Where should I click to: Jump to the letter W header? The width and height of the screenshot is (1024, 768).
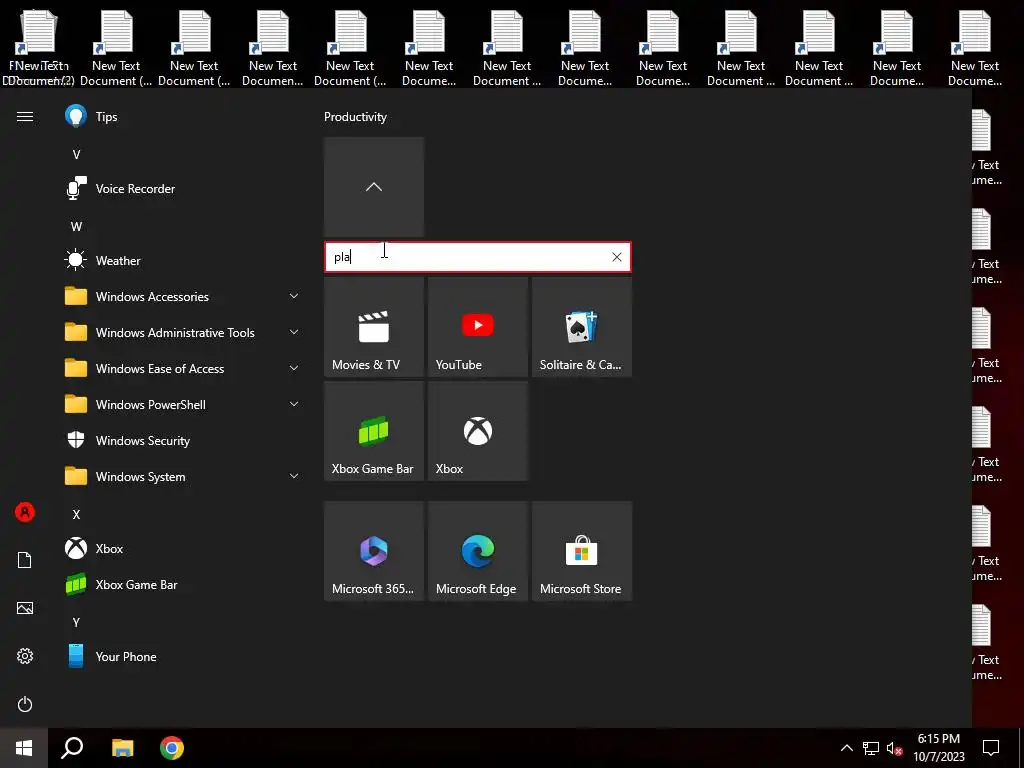coord(76,227)
